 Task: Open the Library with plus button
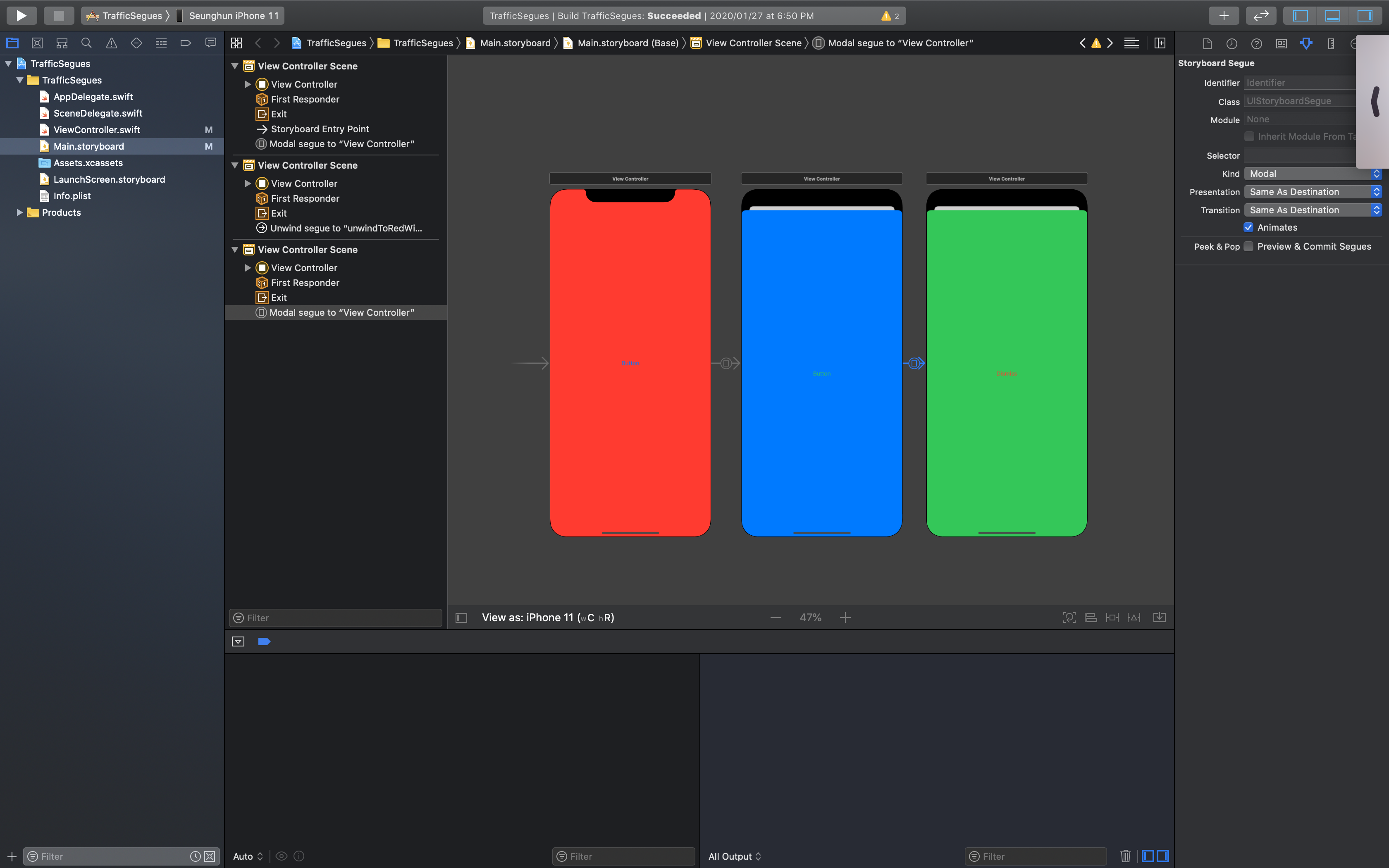pyautogui.click(x=1223, y=16)
